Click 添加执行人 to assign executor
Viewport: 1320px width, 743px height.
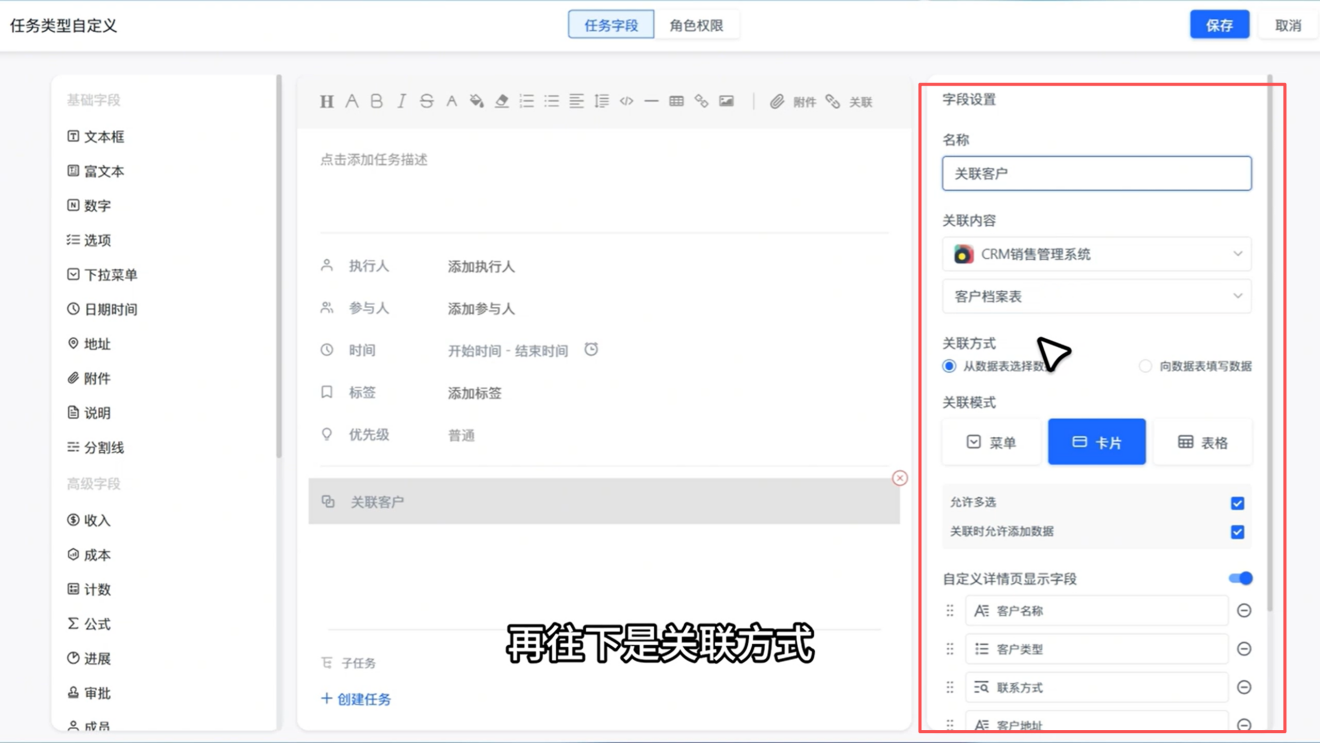click(481, 267)
